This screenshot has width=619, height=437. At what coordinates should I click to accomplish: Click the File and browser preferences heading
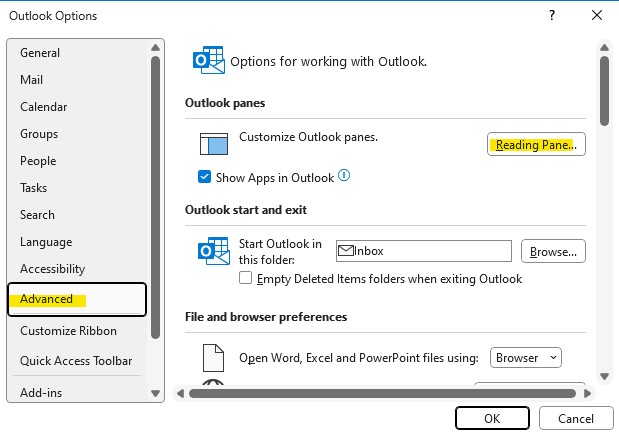tap(266, 317)
